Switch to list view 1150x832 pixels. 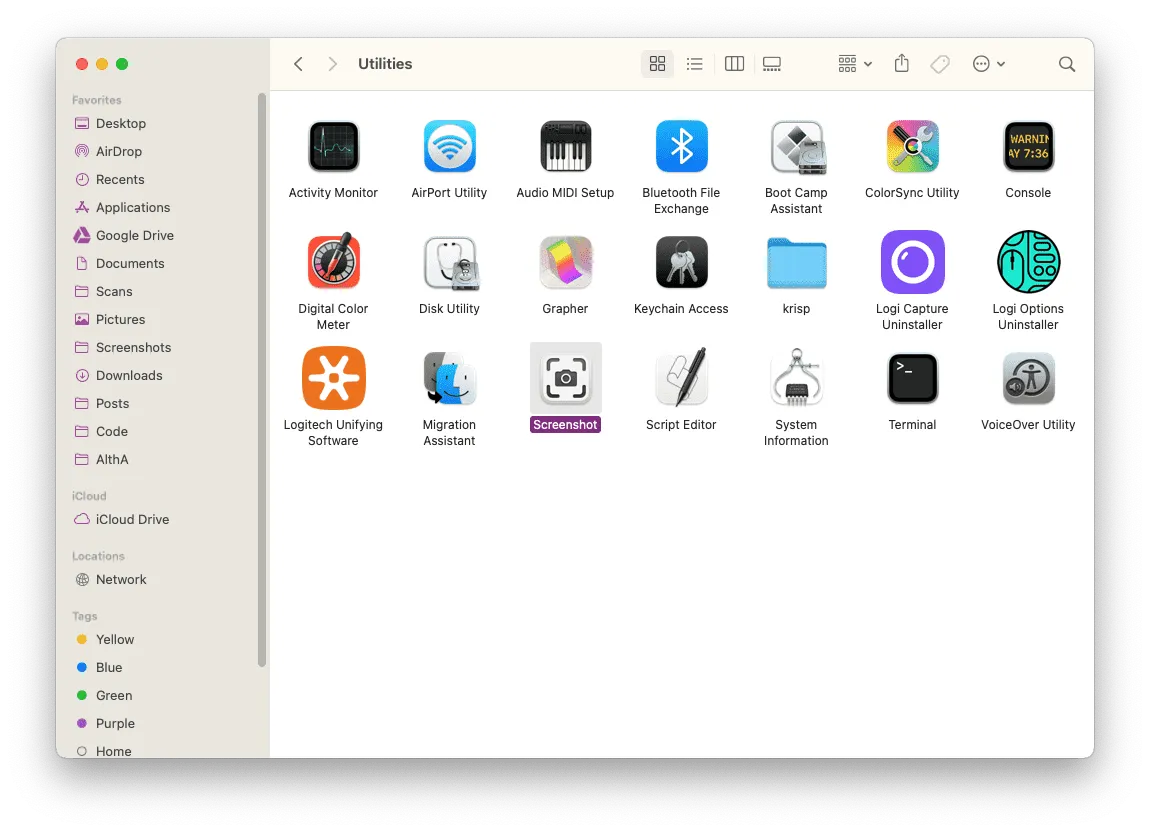[x=695, y=63]
